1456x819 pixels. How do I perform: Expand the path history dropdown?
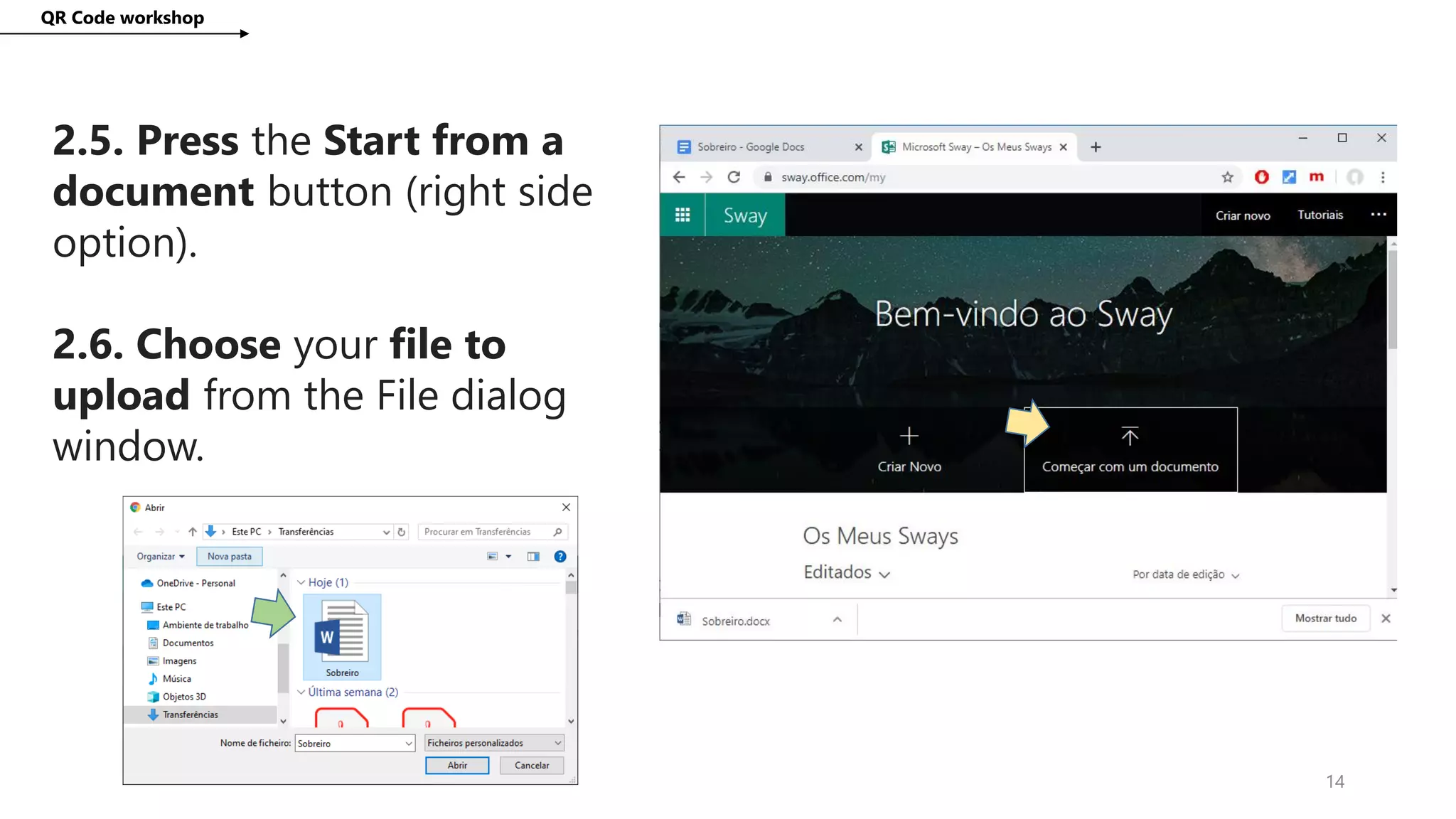[x=386, y=532]
